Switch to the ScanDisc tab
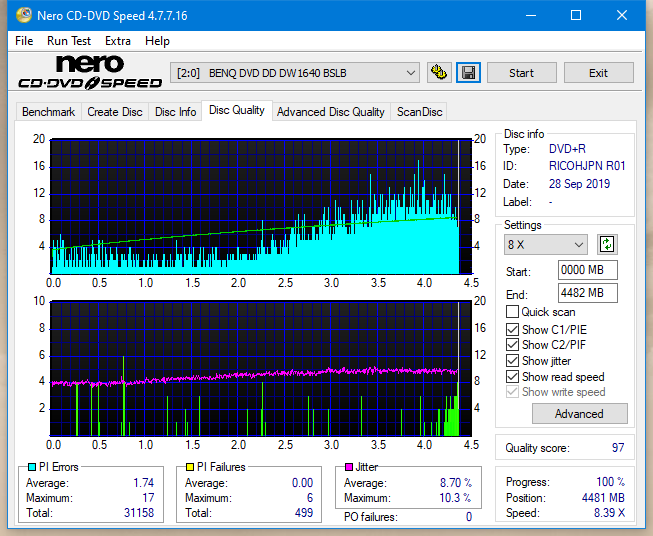 pos(419,112)
